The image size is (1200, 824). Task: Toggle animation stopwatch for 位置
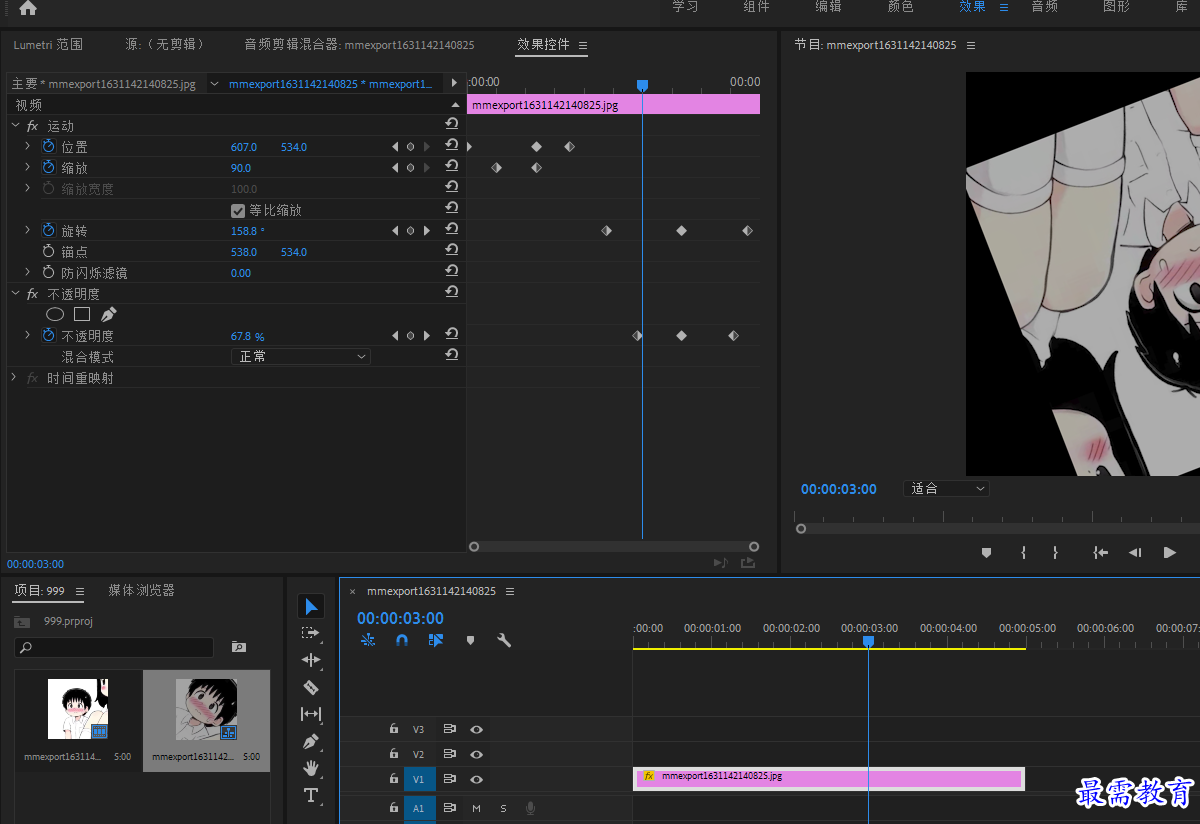point(48,146)
